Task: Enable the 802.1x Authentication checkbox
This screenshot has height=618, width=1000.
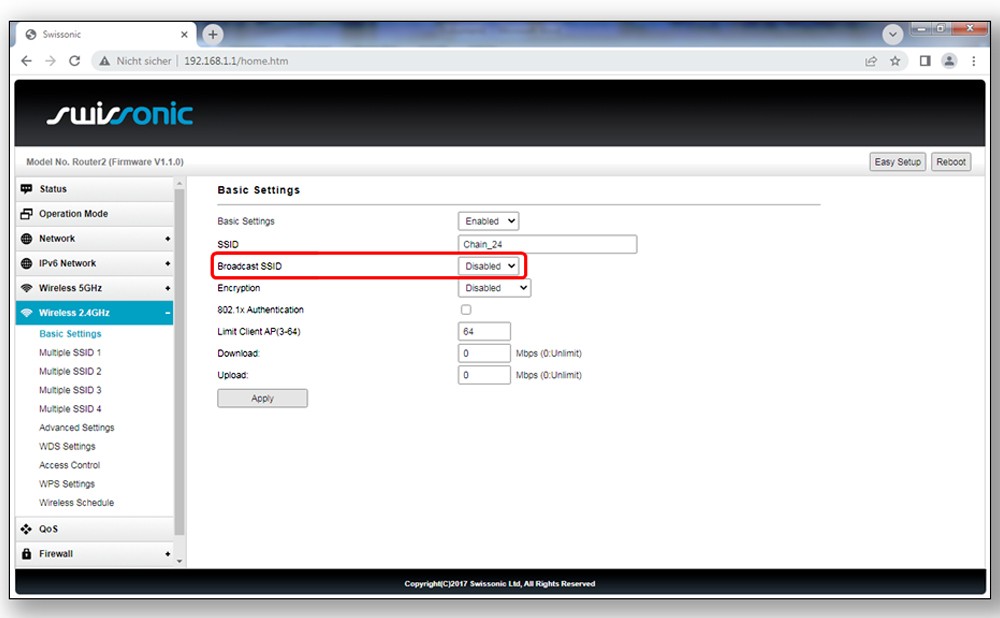Action: click(465, 310)
